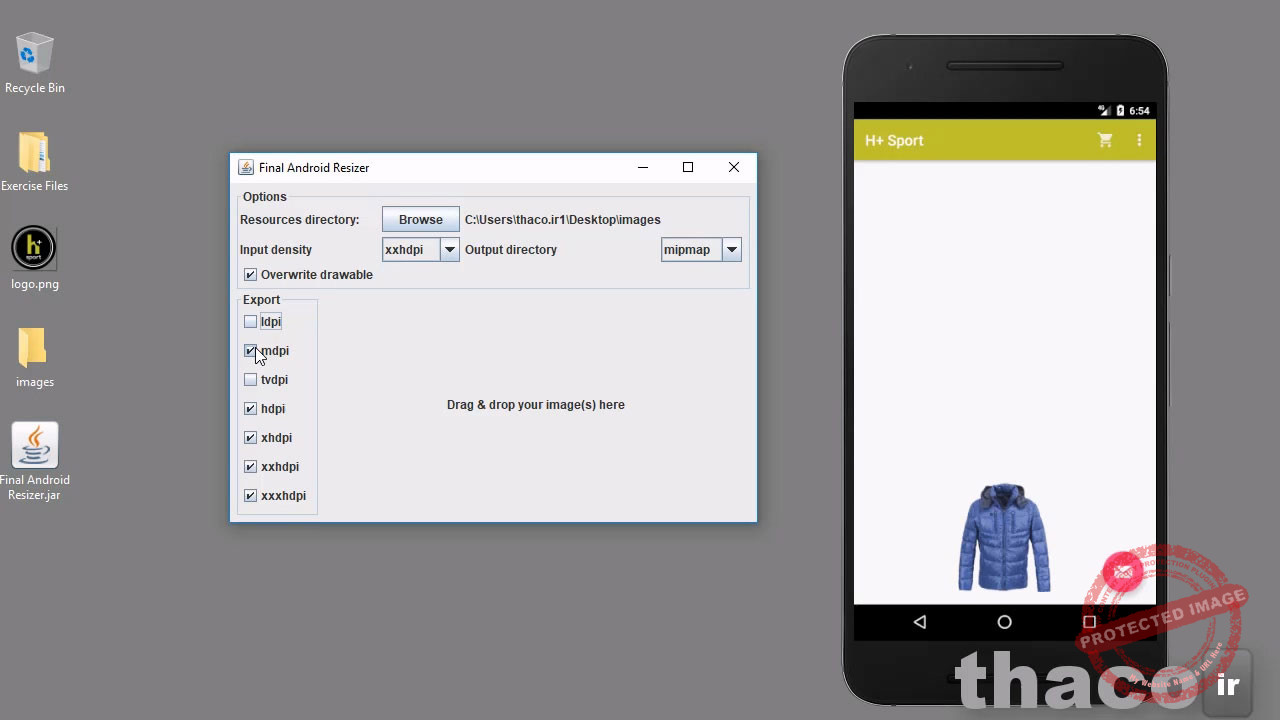Select the blue jacket product image

[1003, 537]
